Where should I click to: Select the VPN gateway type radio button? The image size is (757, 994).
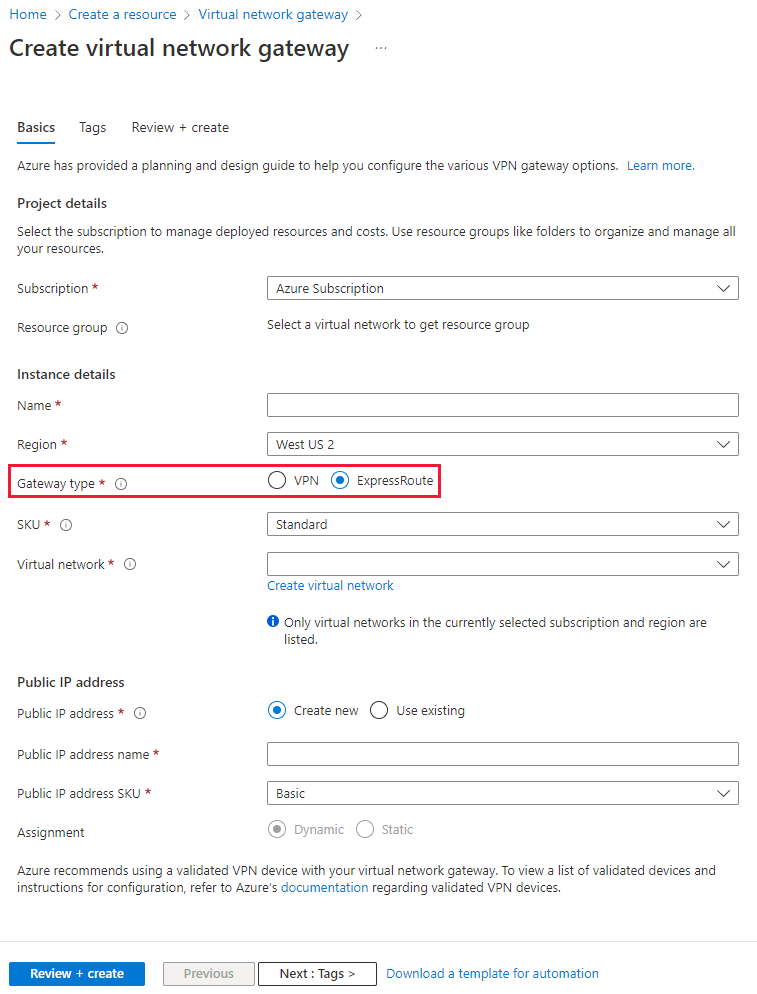coord(277,481)
